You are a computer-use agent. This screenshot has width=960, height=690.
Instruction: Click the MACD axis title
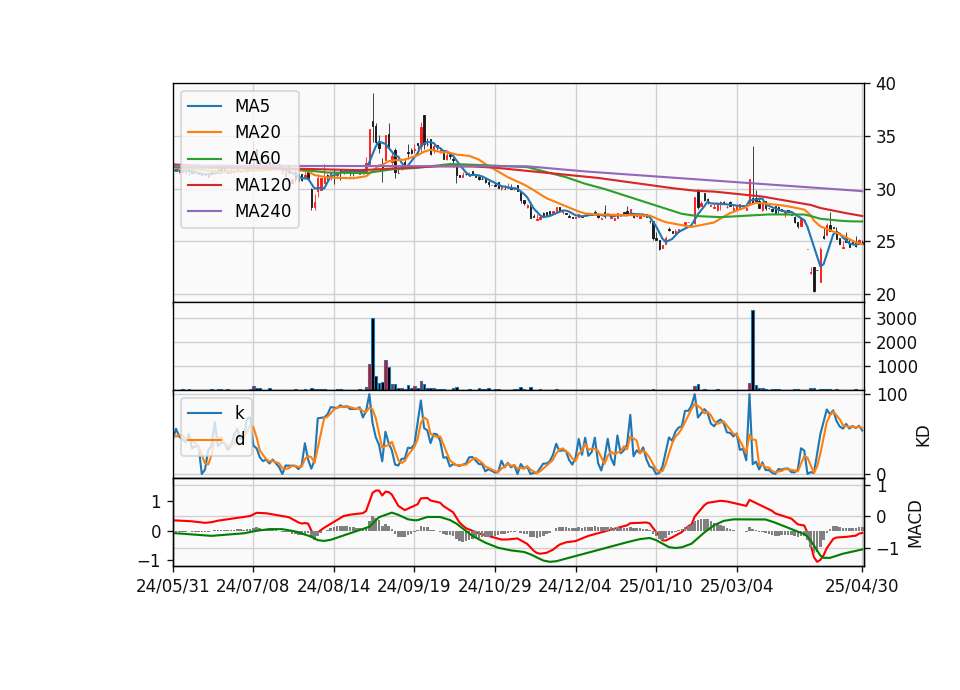coord(915,524)
